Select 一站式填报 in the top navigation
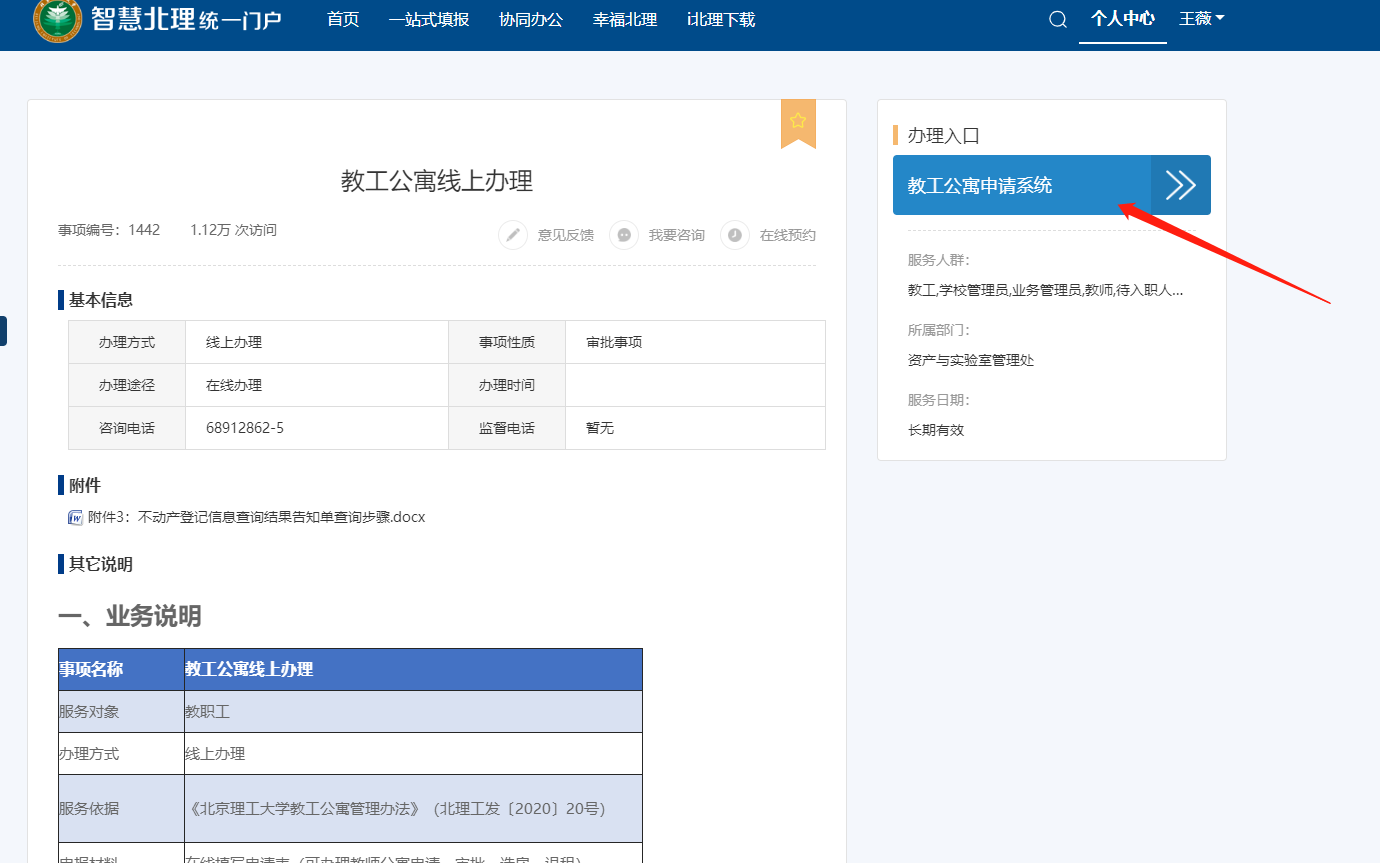1380x863 pixels. point(428,20)
